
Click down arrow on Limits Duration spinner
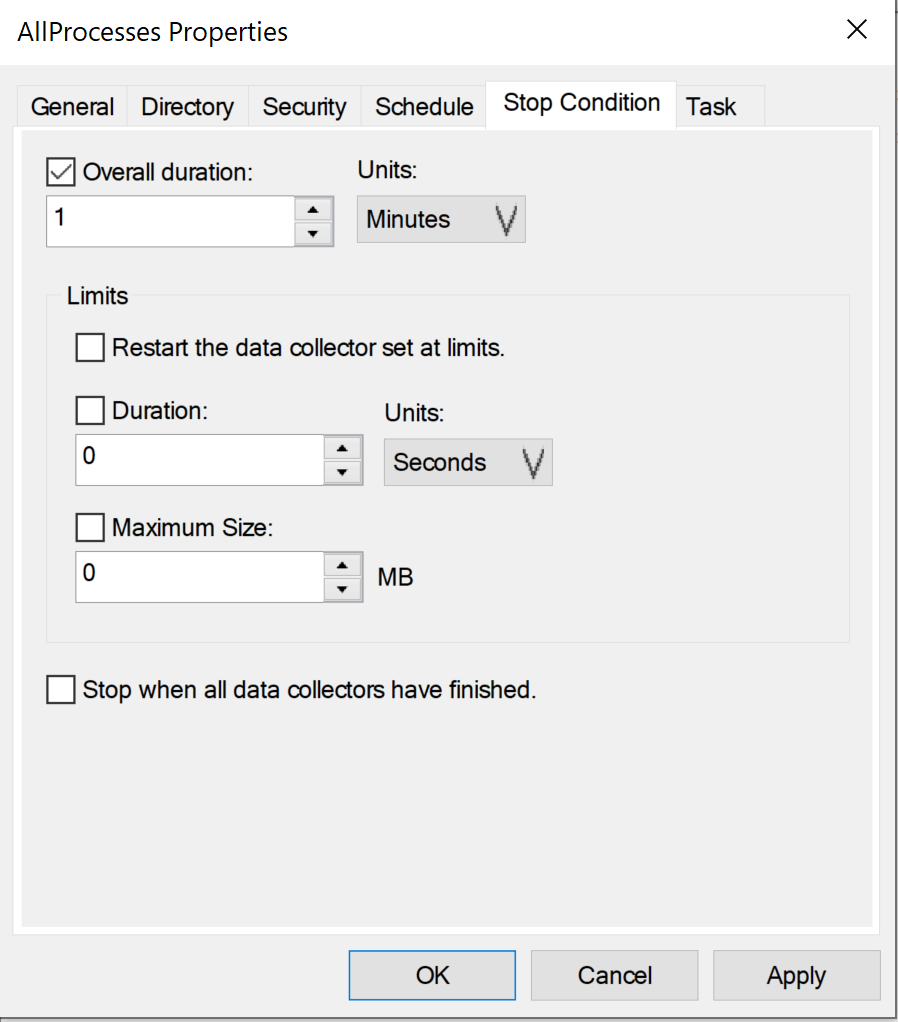click(x=343, y=472)
